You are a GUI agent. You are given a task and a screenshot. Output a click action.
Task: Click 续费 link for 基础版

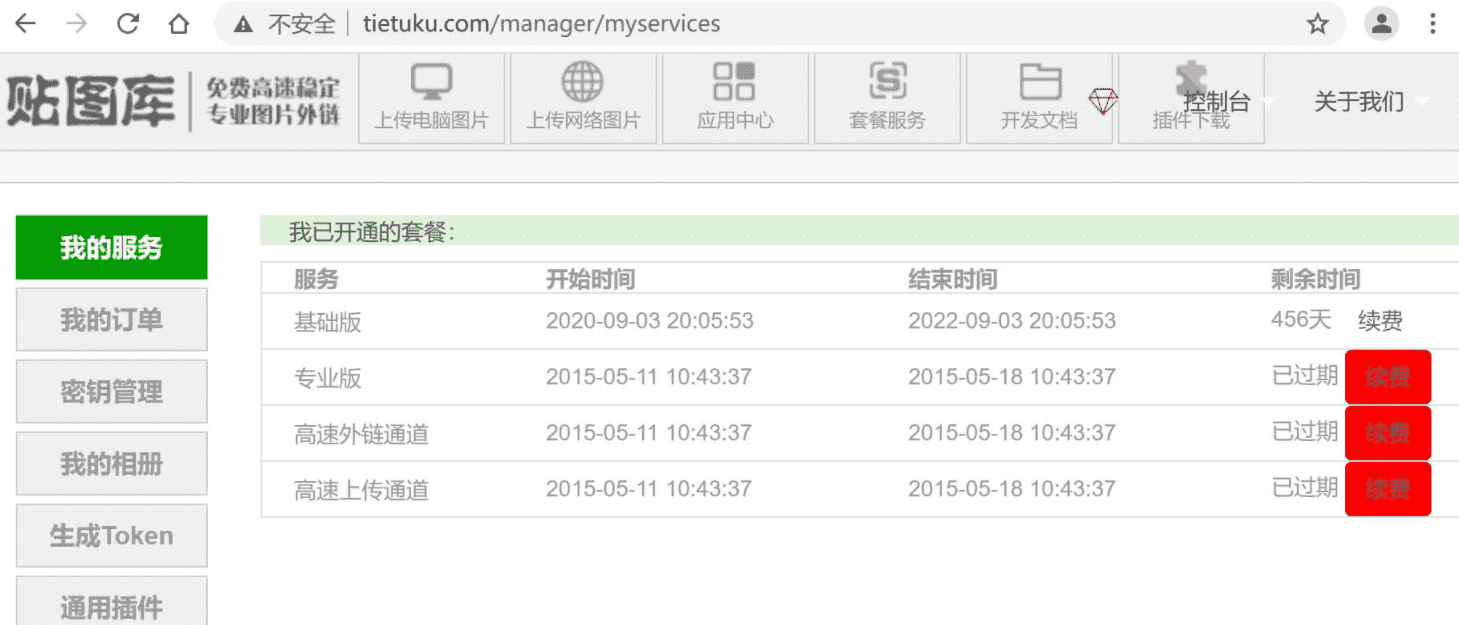[x=1380, y=321]
